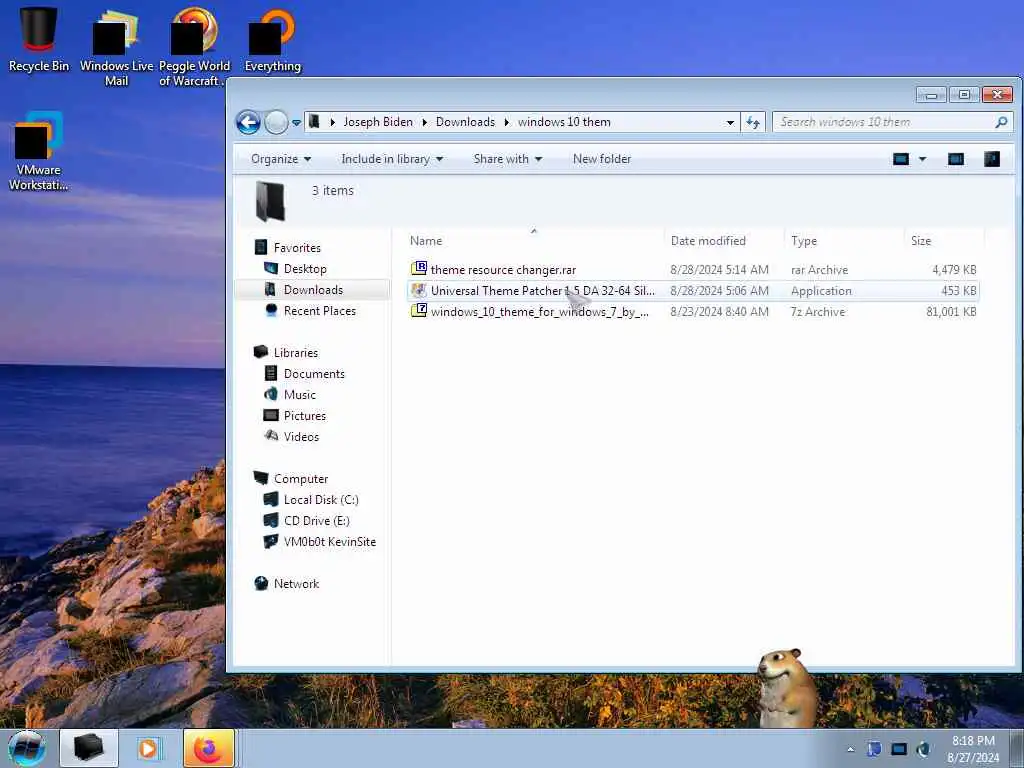Open Music library
This screenshot has width=1024, height=768.
(300, 394)
